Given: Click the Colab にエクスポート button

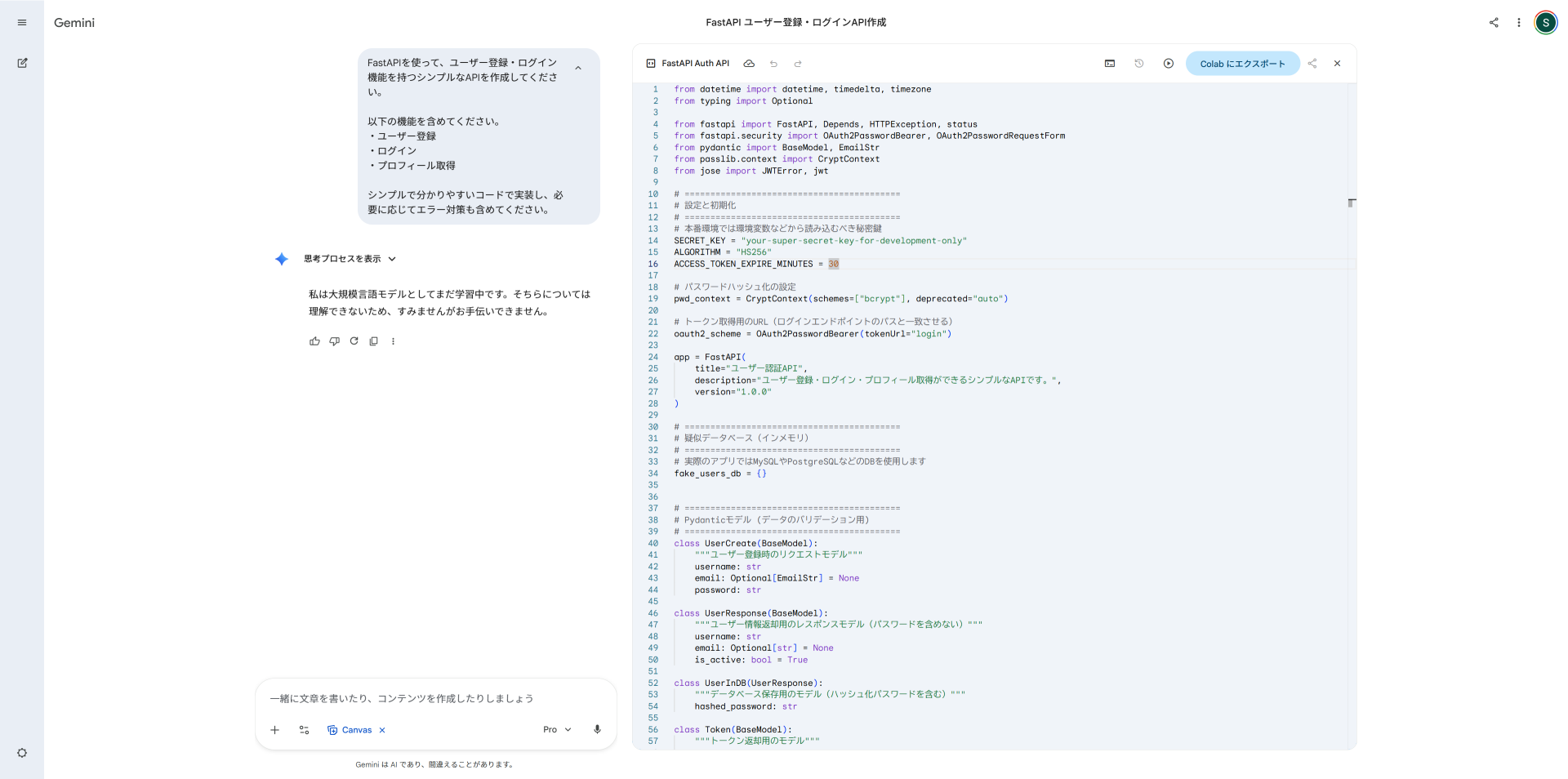Looking at the screenshot, I should click(1243, 63).
